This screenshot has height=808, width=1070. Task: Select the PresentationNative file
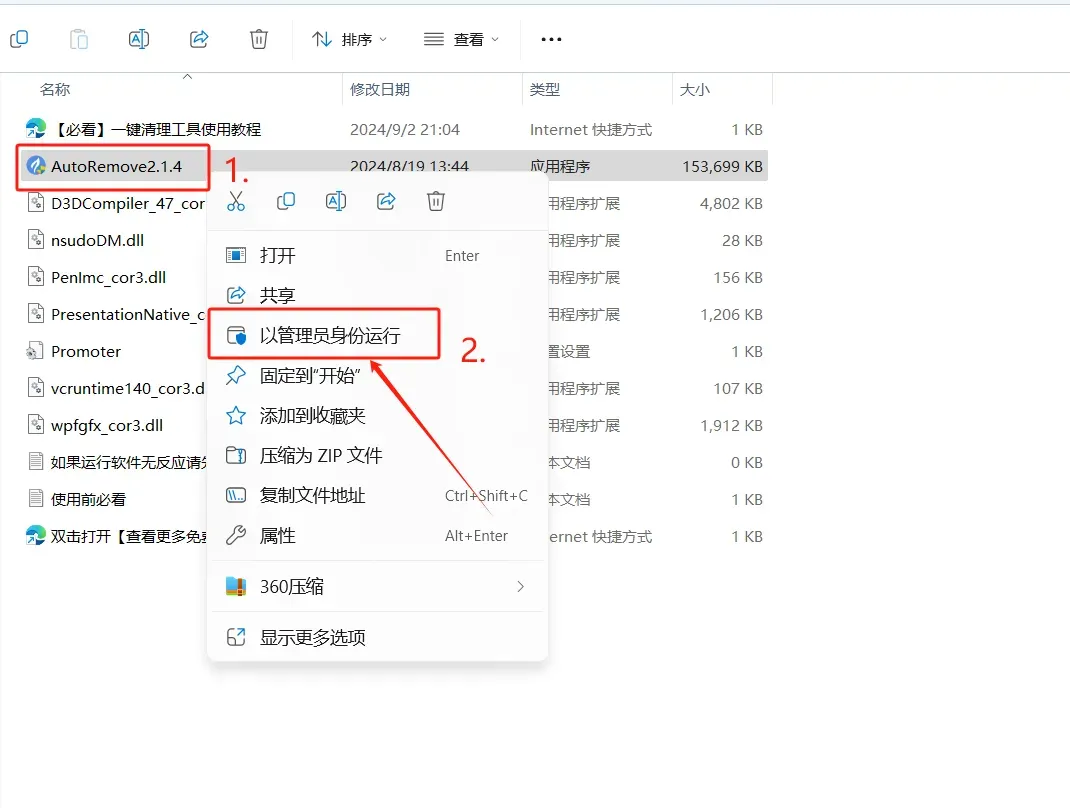click(128, 315)
